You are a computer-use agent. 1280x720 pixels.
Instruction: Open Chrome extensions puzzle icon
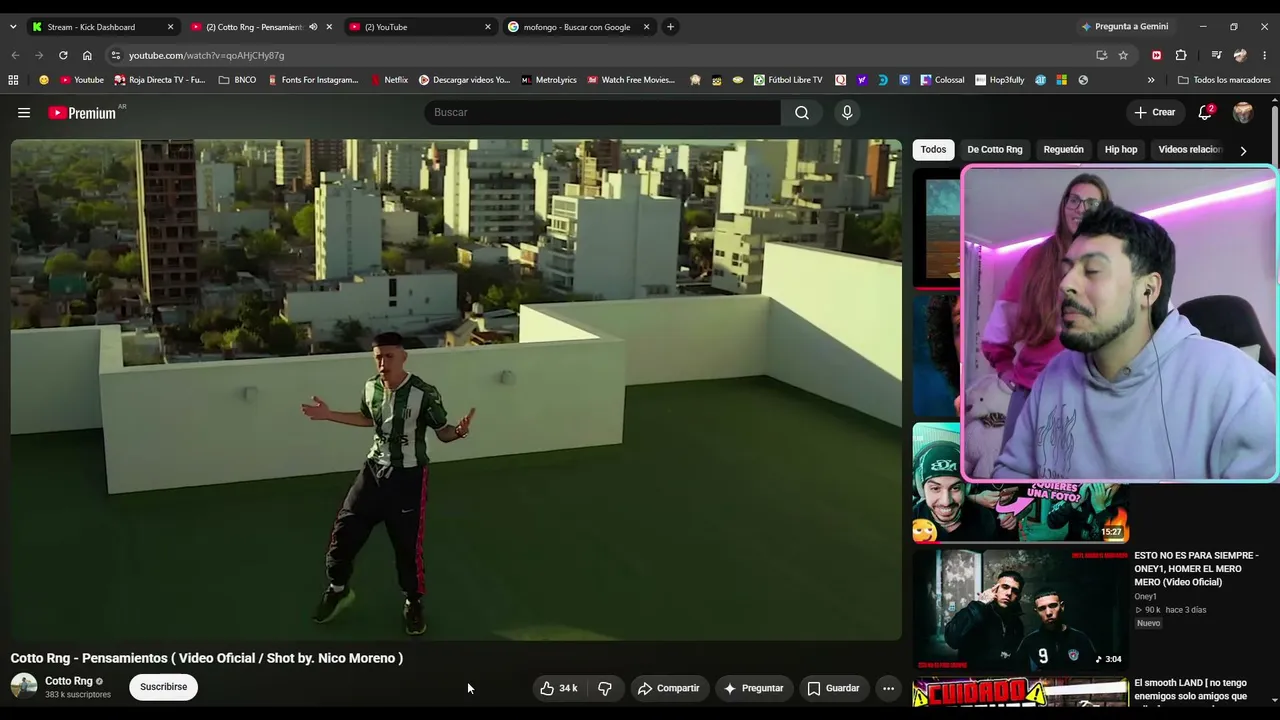(x=1181, y=55)
